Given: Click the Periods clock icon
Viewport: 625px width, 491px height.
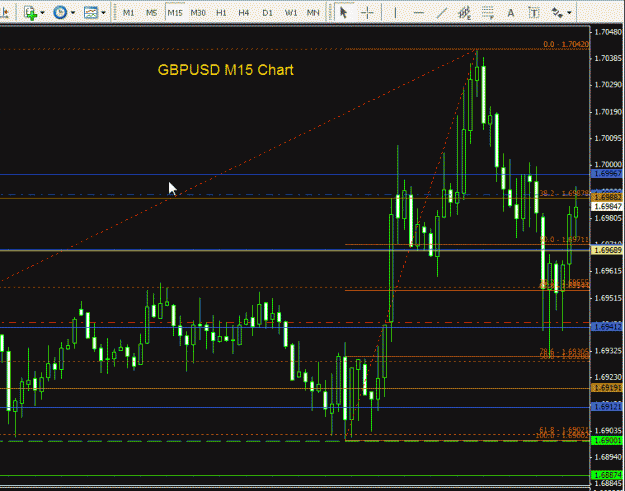Looking at the screenshot, I should tap(60, 13).
